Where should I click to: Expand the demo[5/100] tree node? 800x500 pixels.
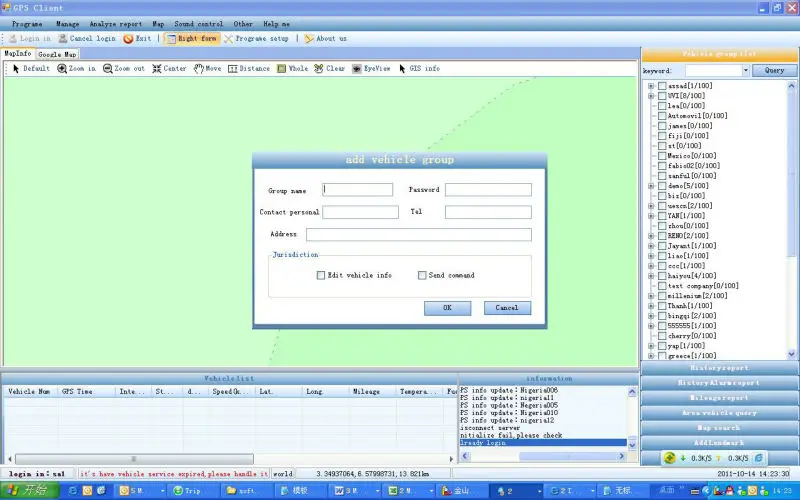[x=651, y=186]
